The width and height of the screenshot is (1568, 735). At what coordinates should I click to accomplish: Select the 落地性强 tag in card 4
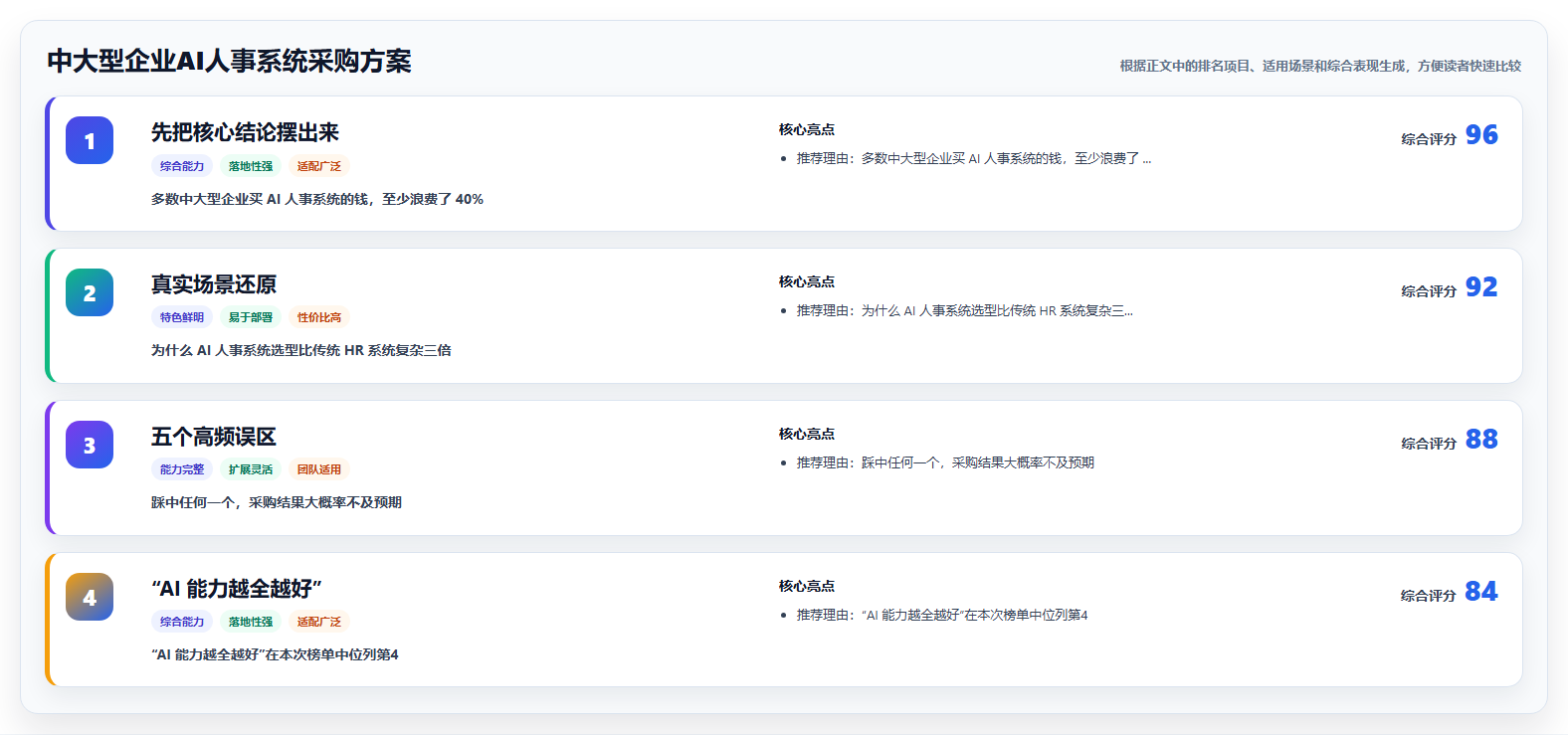(x=251, y=622)
